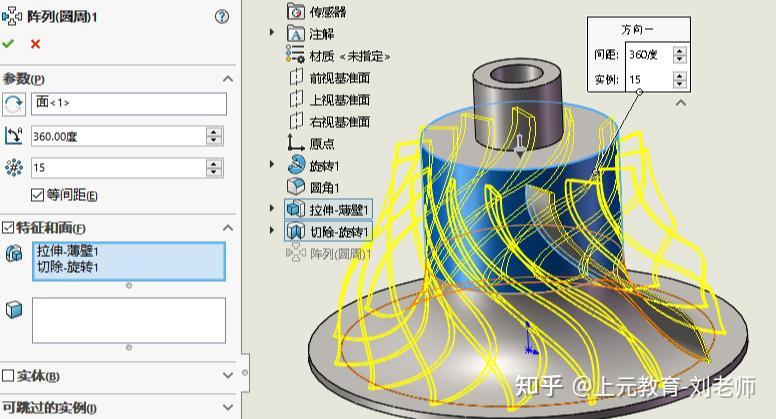The width and height of the screenshot is (776, 419).
Task: Collapse the 特征和面 section chevron
Action: point(228,228)
